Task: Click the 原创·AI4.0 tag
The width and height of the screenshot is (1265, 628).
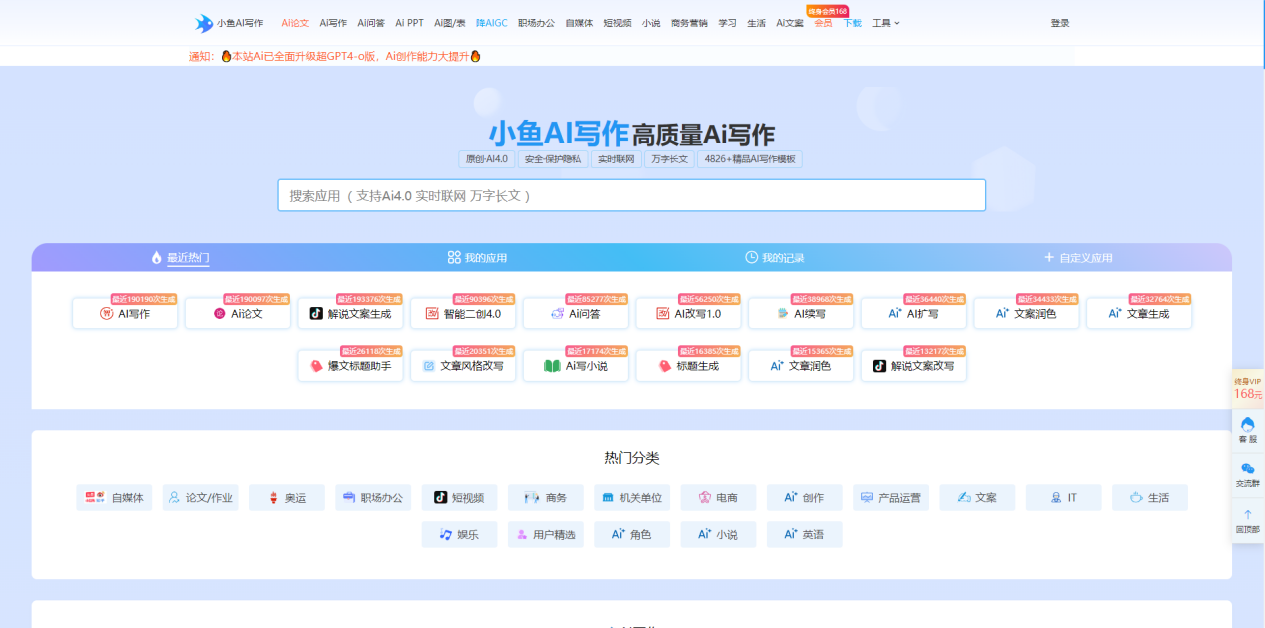Action: tap(486, 159)
